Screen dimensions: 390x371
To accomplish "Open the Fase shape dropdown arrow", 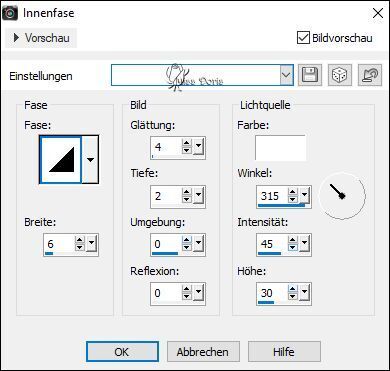I will point(90,160).
